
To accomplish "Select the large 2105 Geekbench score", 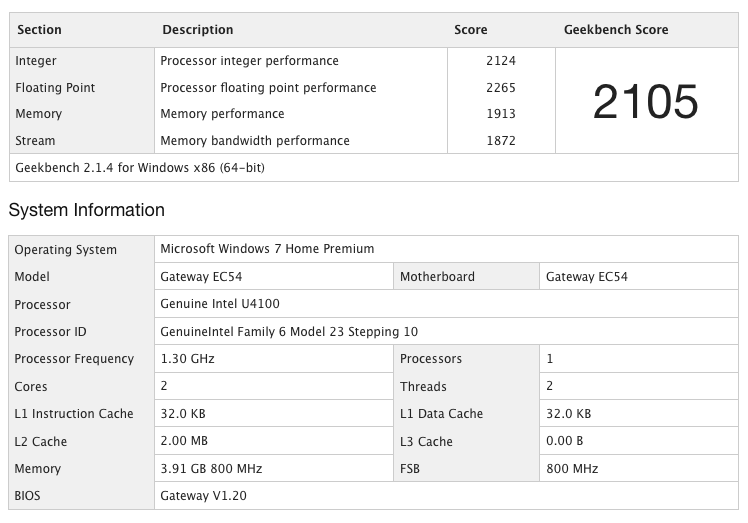I will coord(645,101).
